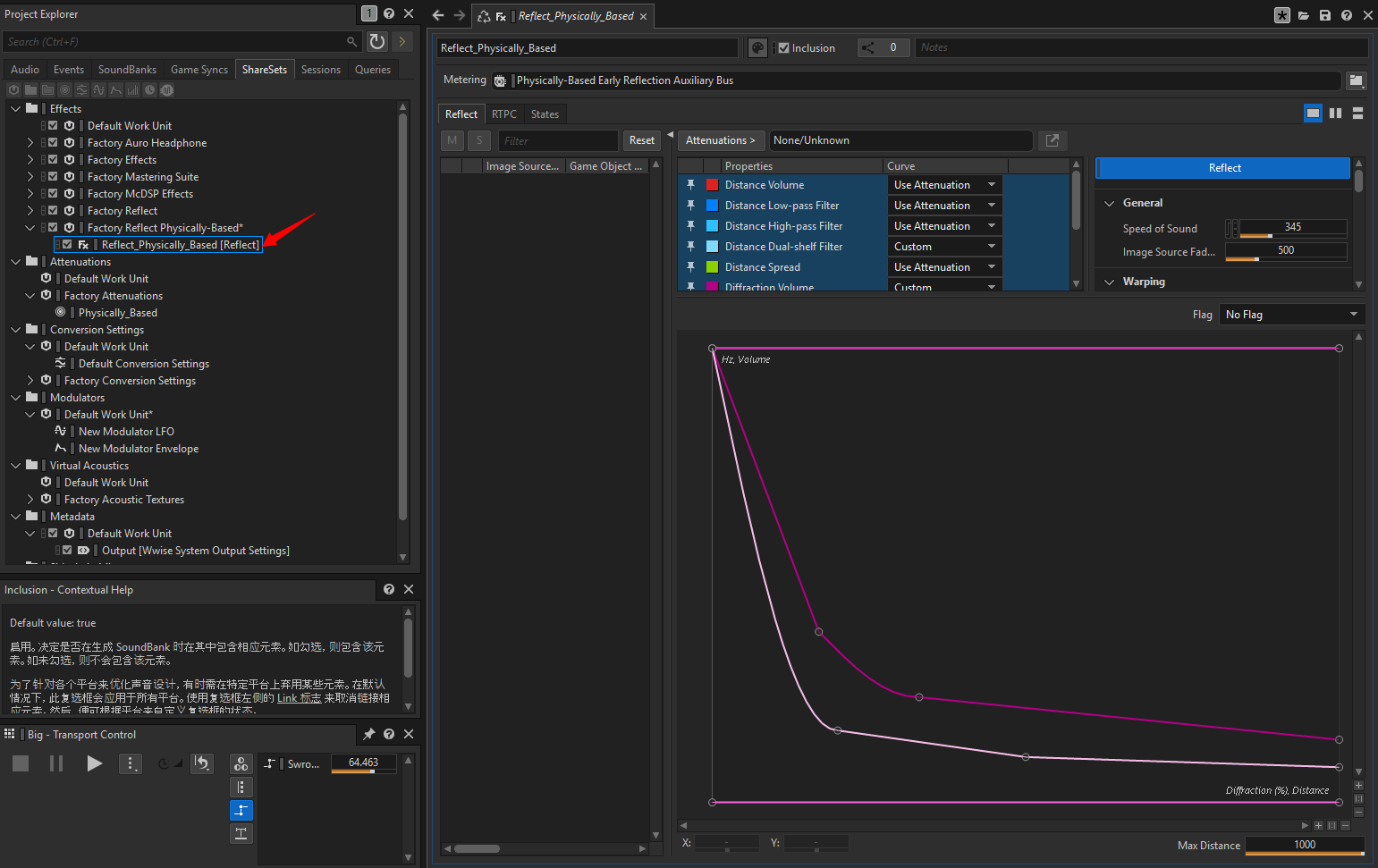Screen dimensions: 1378x868
Task: Toggle the Inclusion checkbox
Action: tap(783, 48)
